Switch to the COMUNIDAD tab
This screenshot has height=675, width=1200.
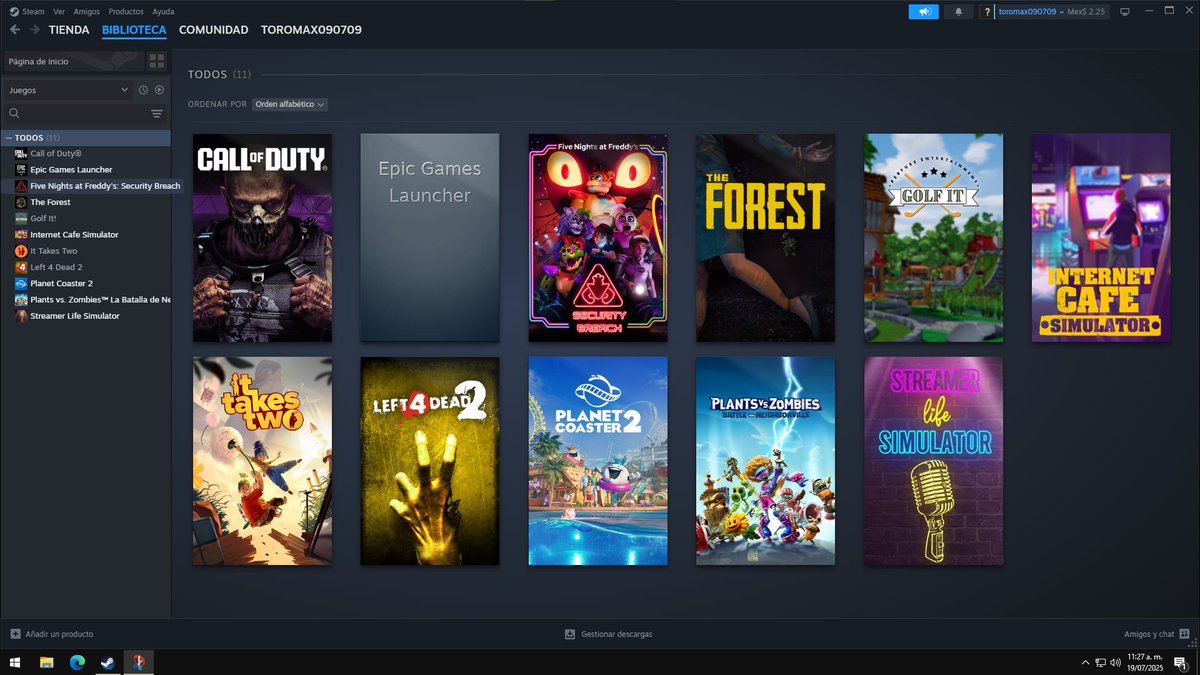pos(213,30)
